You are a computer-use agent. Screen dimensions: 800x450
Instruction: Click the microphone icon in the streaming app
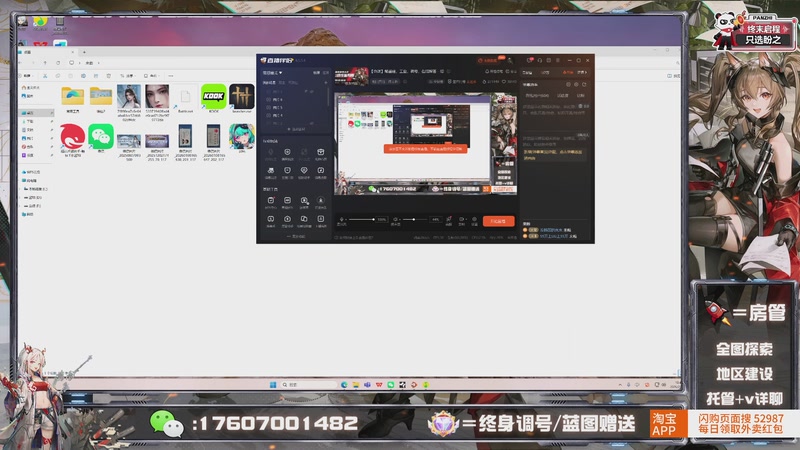click(342, 219)
